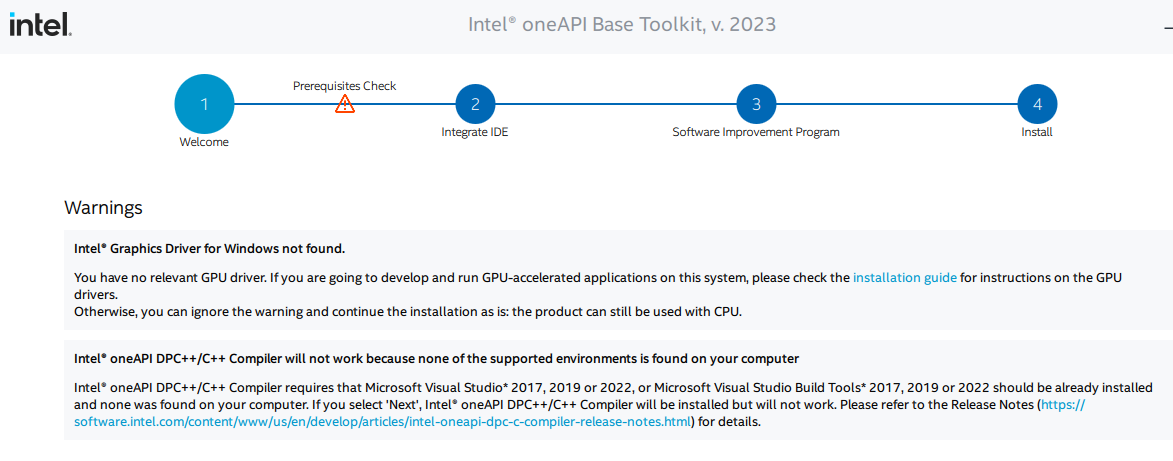Click the Welcome step label
This screenshot has width=1173, height=461.
tap(204, 142)
